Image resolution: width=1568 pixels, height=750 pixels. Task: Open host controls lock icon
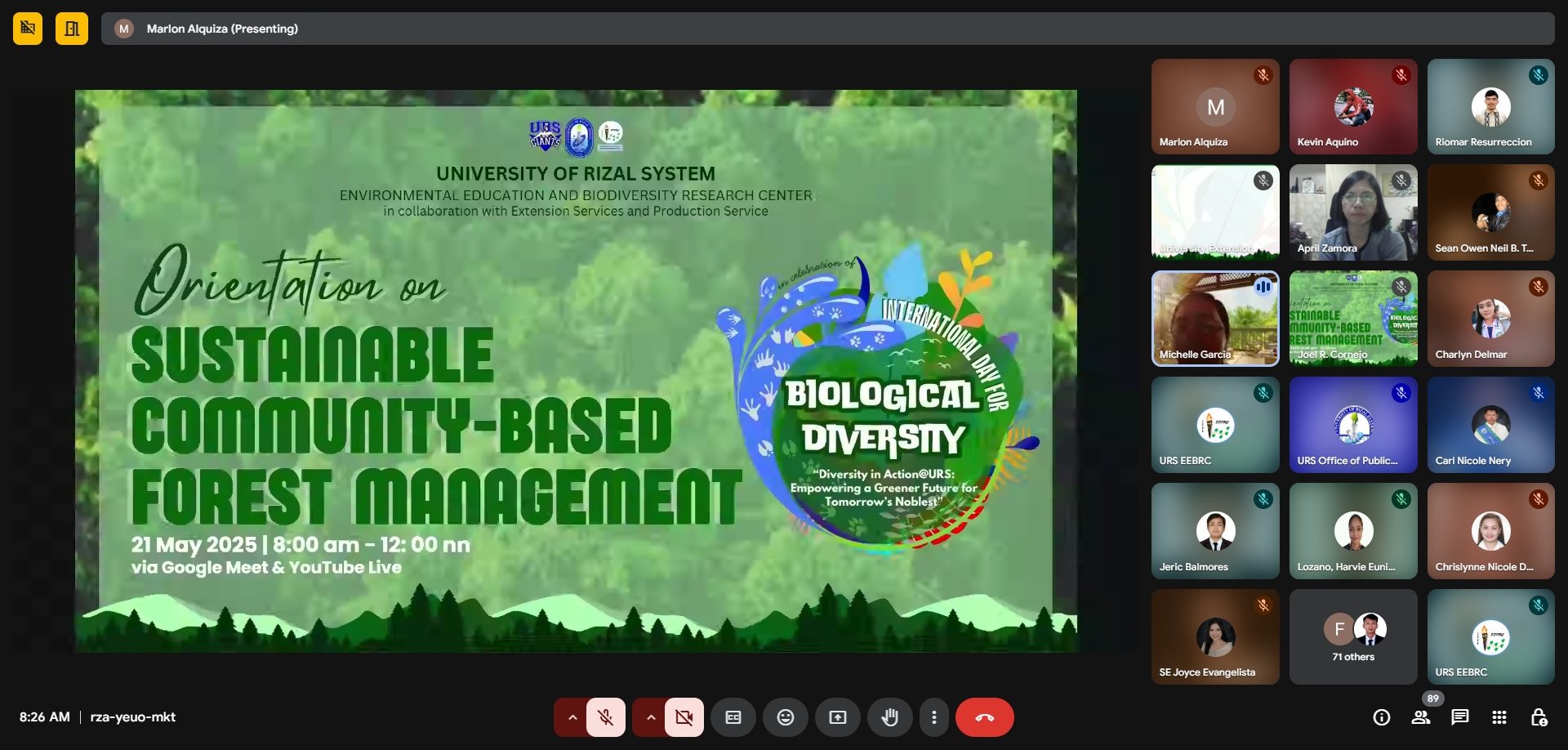1539,717
